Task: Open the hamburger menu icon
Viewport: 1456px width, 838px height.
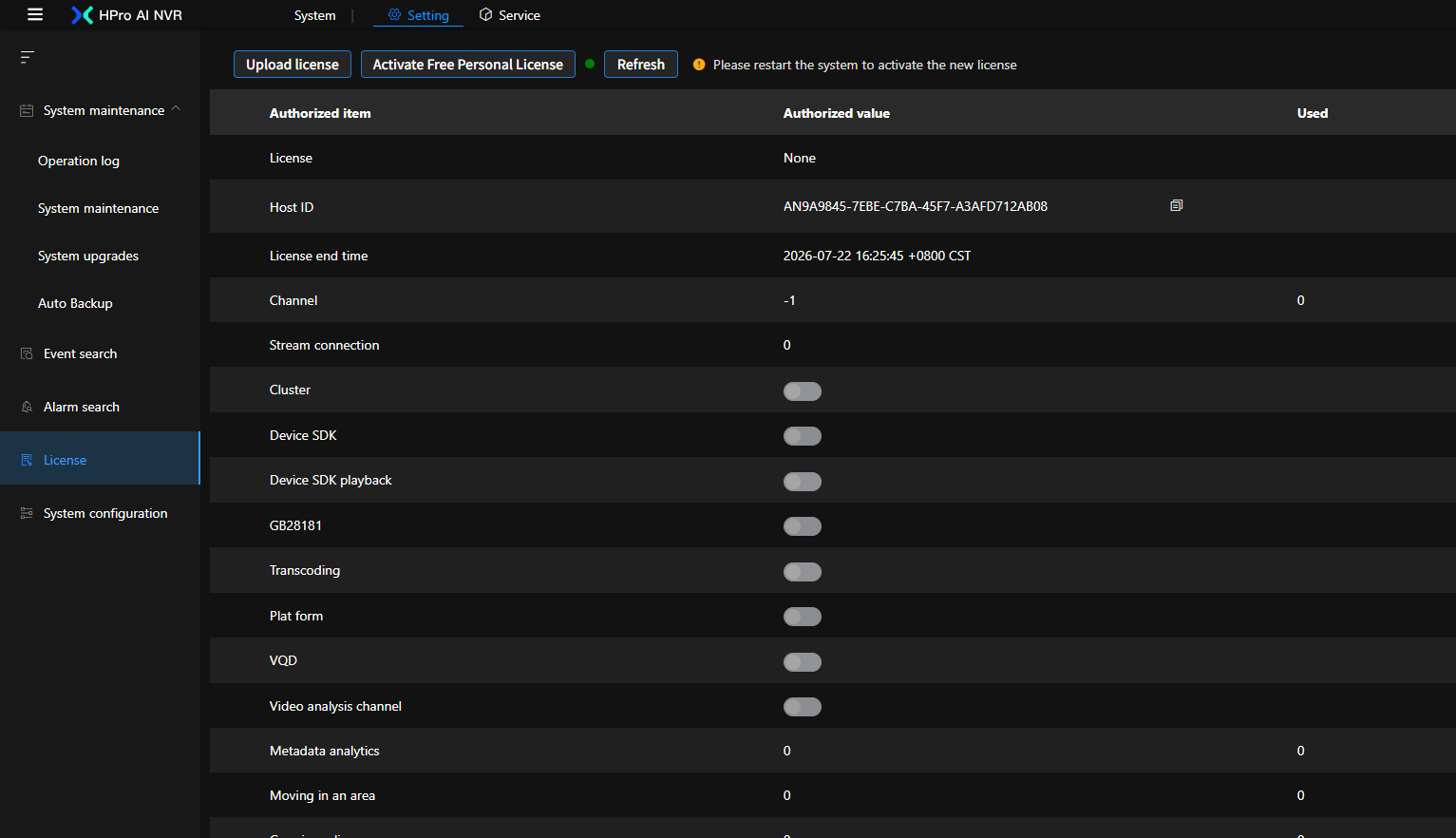Action: click(35, 14)
